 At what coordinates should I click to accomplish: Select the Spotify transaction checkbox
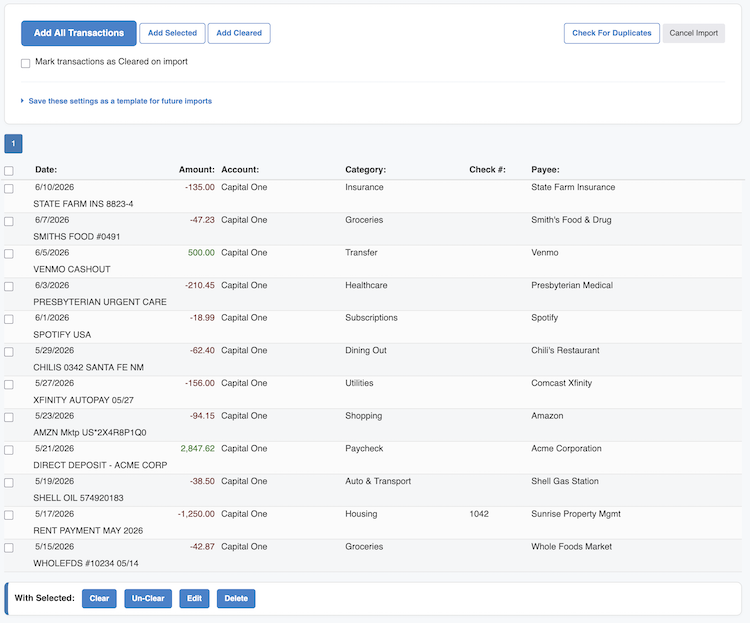pos(9,319)
